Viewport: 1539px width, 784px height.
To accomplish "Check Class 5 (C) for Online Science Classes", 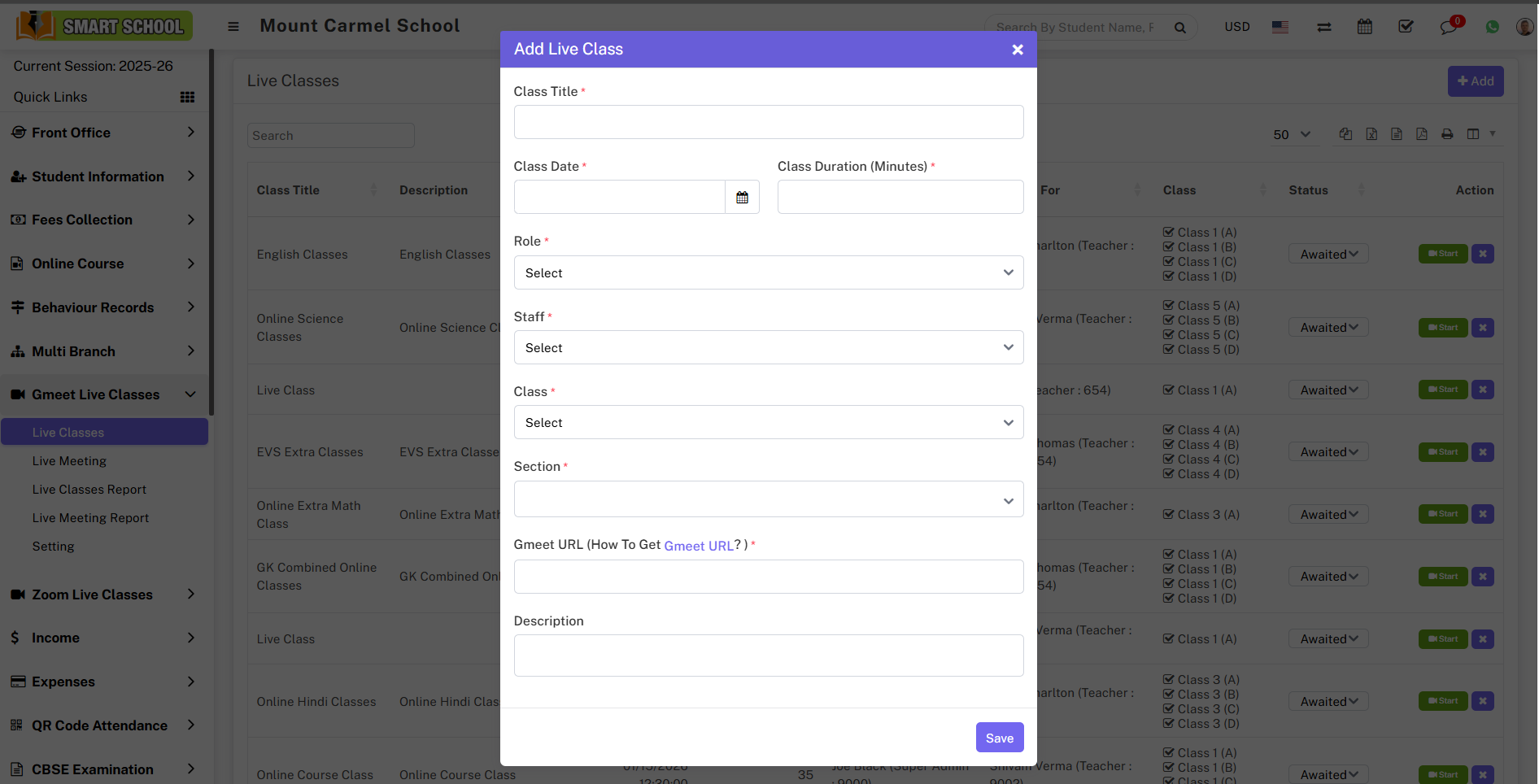I will click(1166, 334).
